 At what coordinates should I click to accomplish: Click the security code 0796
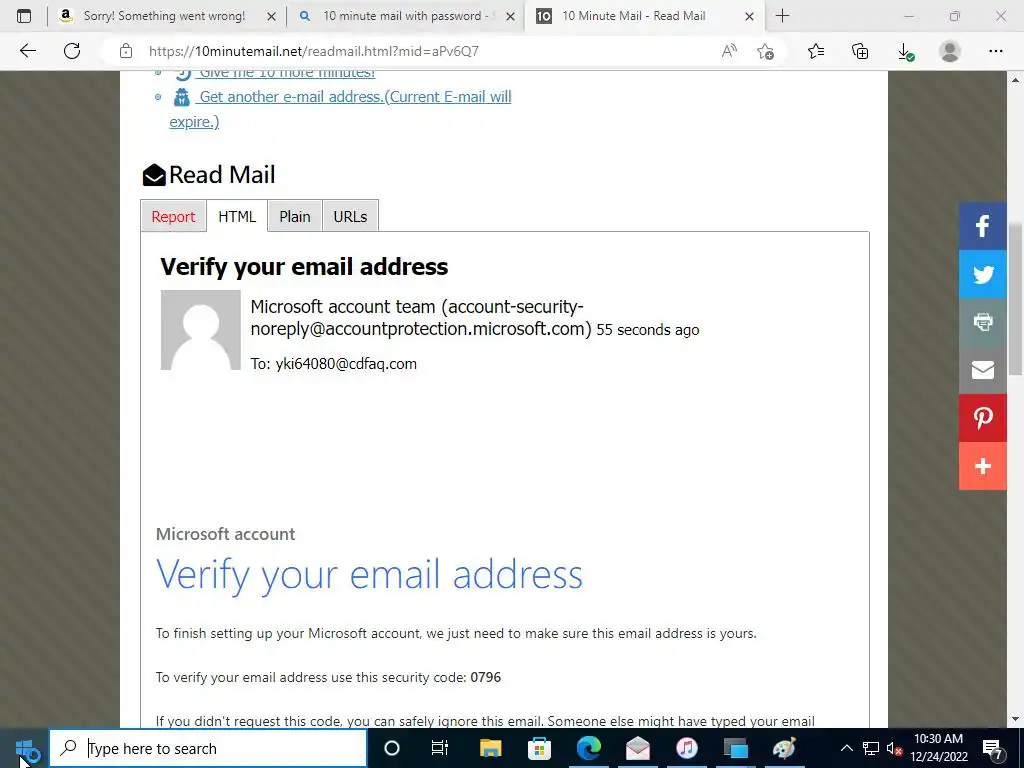click(x=485, y=677)
